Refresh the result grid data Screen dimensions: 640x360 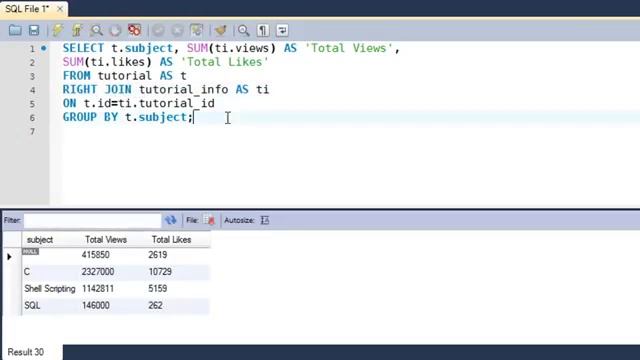tap(170, 220)
